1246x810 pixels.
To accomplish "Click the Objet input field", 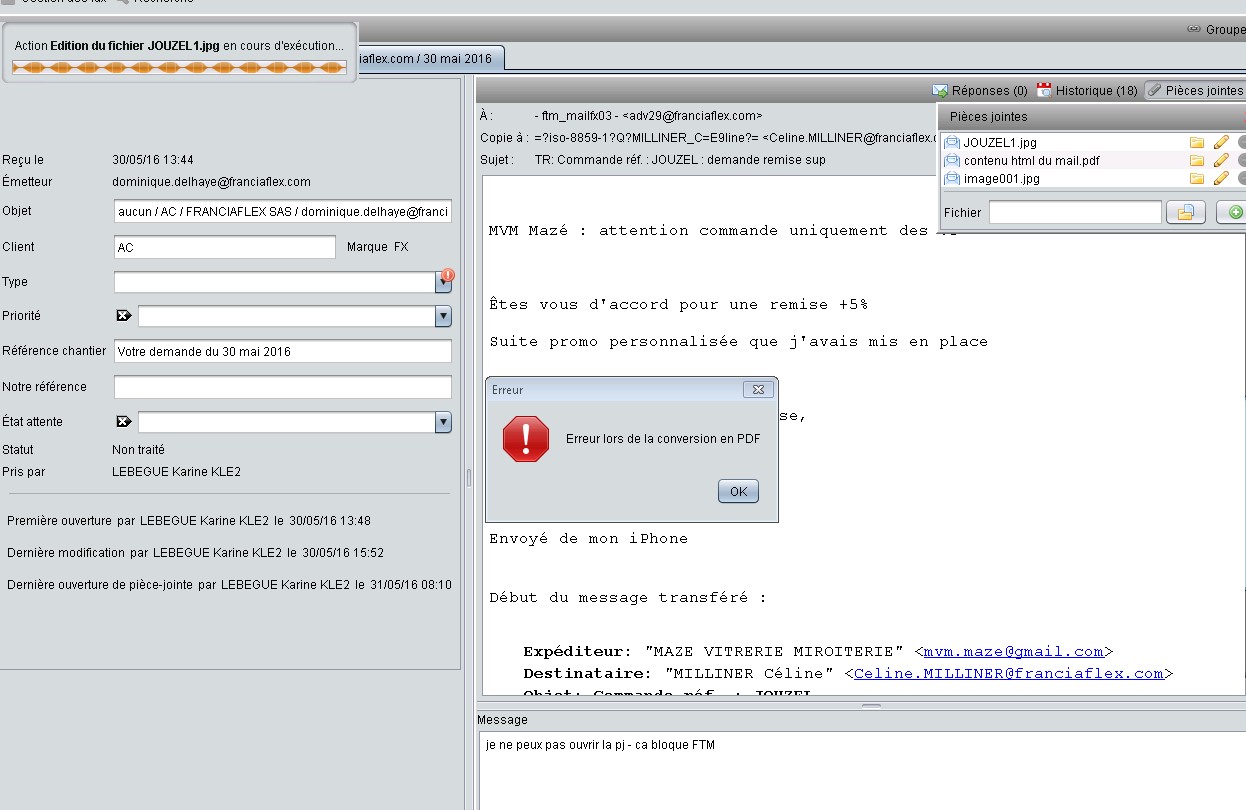I will (283, 212).
